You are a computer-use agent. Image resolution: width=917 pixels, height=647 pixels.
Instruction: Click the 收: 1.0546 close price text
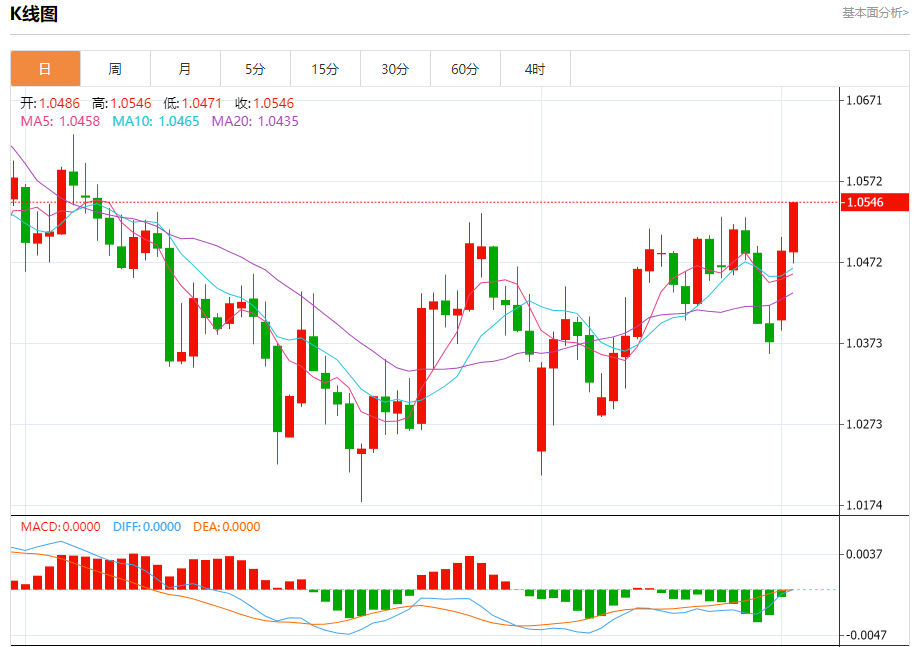coord(264,104)
